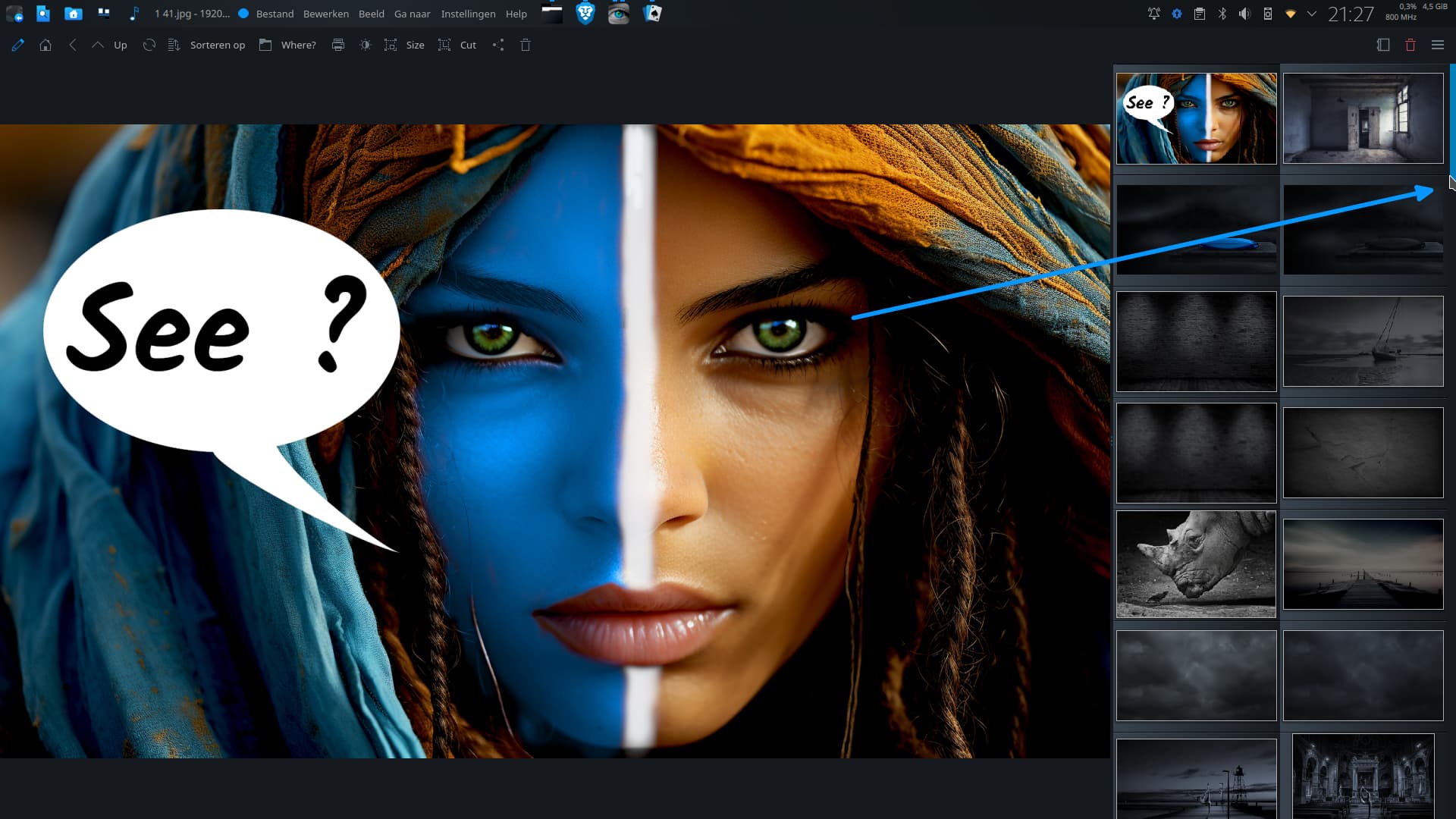1456x819 pixels.
Task: Click the brightness adjustment icon
Action: pyautogui.click(x=366, y=45)
